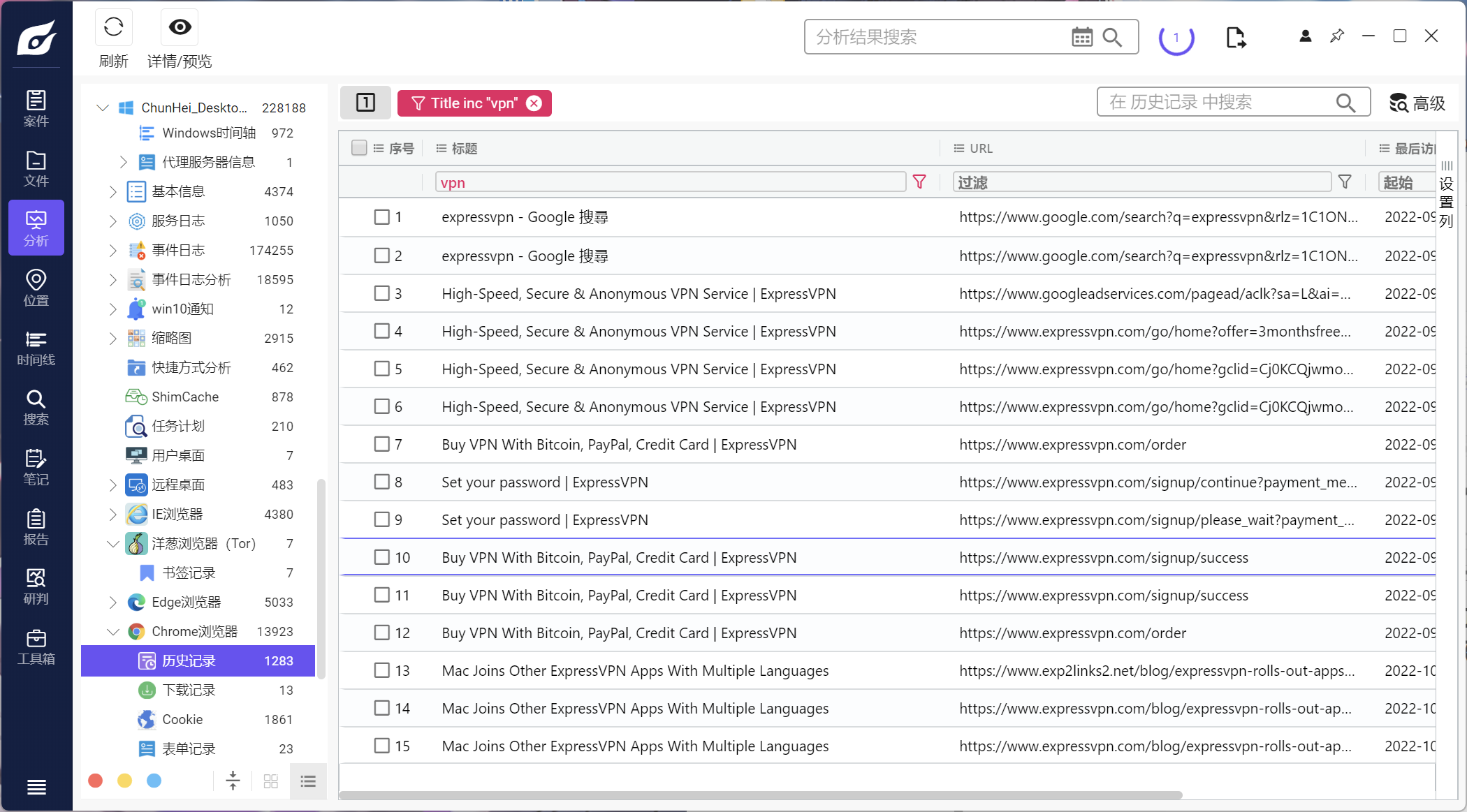
Task: Remove the Title inc "vpn" filter chip
Action: coord(534,103)
